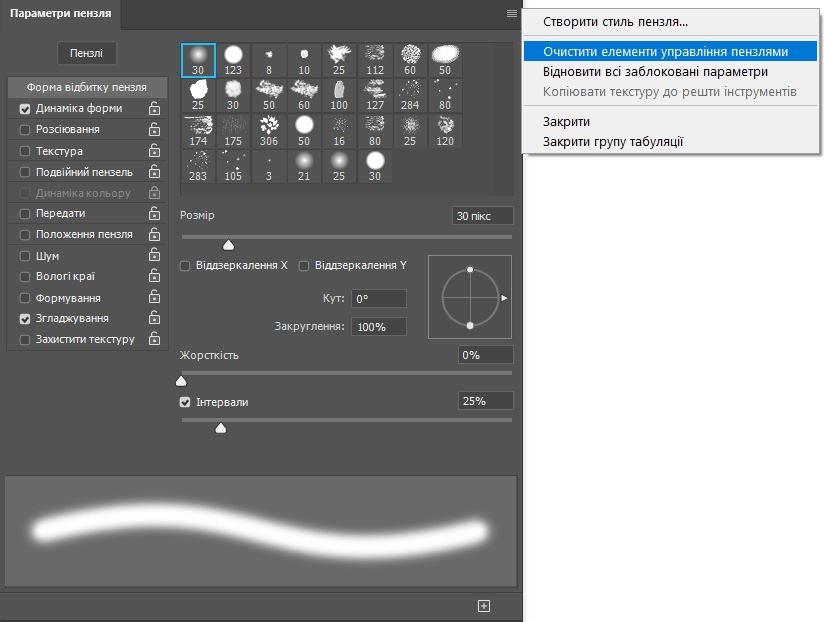Viewport: 824px width, 622px height.
Task: Open the brush panel flyout menu icon
Action: pyautogui.click(x=511, y=14)
